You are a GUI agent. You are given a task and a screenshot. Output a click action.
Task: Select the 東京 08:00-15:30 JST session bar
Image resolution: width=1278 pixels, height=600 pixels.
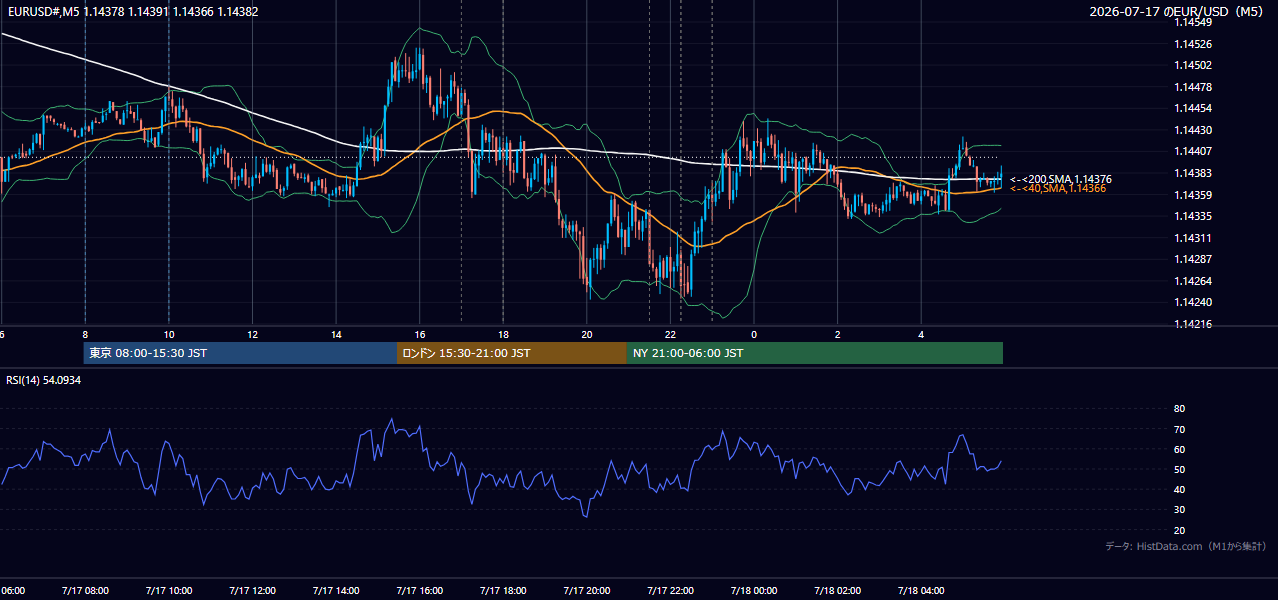[x=240, y=353]
